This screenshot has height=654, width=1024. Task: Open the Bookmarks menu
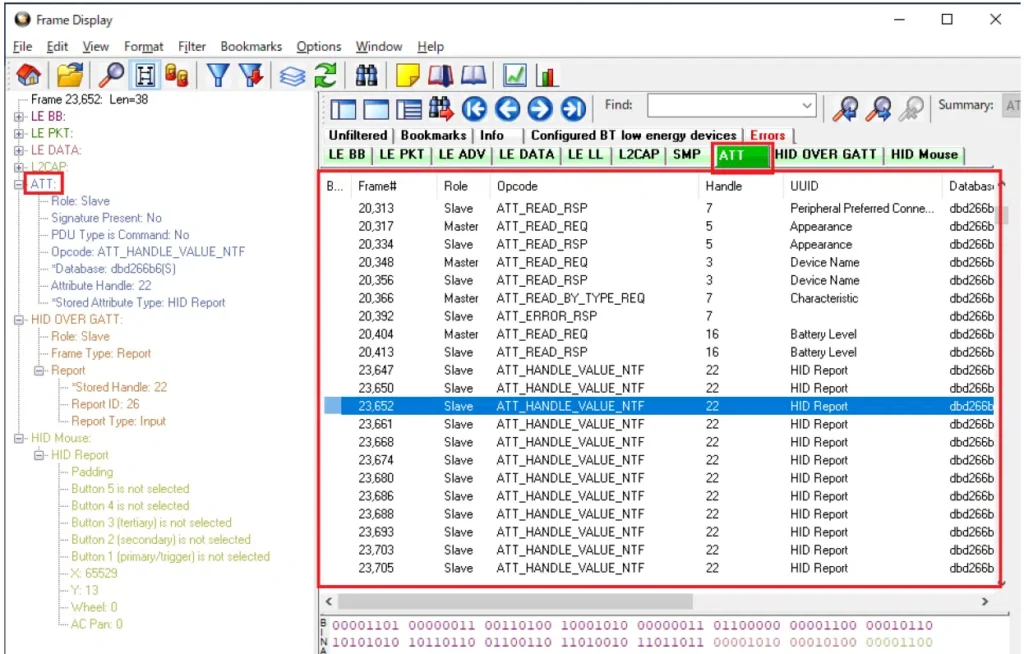click(251, 46)
